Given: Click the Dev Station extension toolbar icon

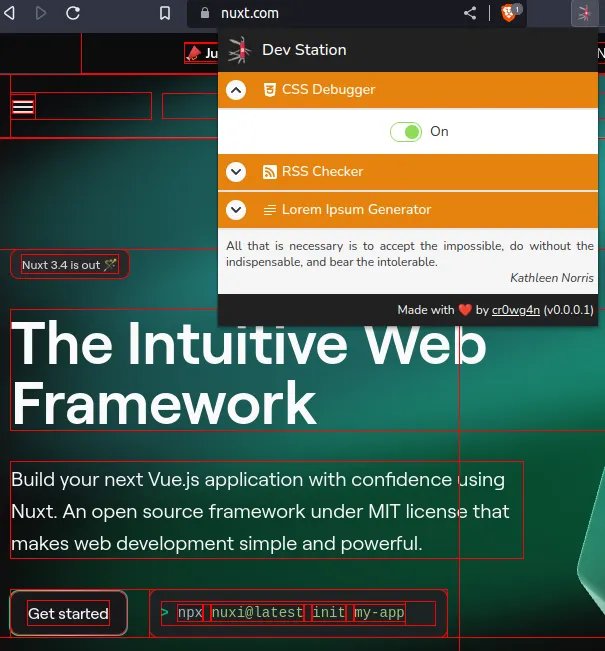Looking at the screenshot, I should coord(585,13).
